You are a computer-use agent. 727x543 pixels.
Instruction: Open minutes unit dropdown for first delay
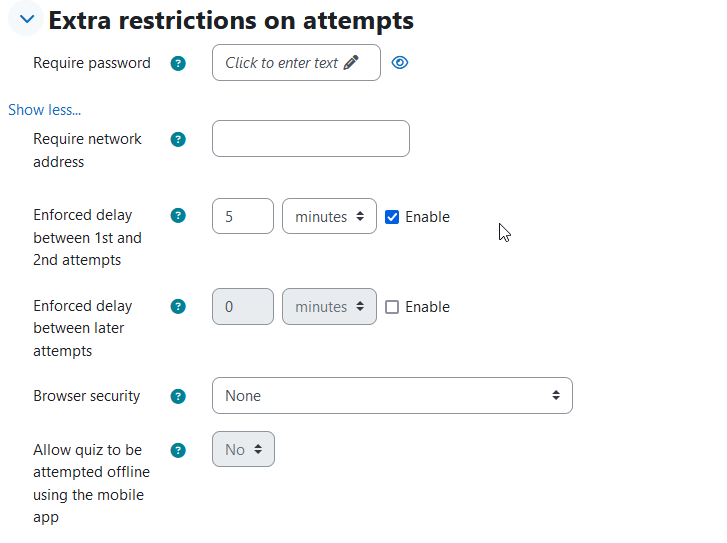tap(329, 216)
